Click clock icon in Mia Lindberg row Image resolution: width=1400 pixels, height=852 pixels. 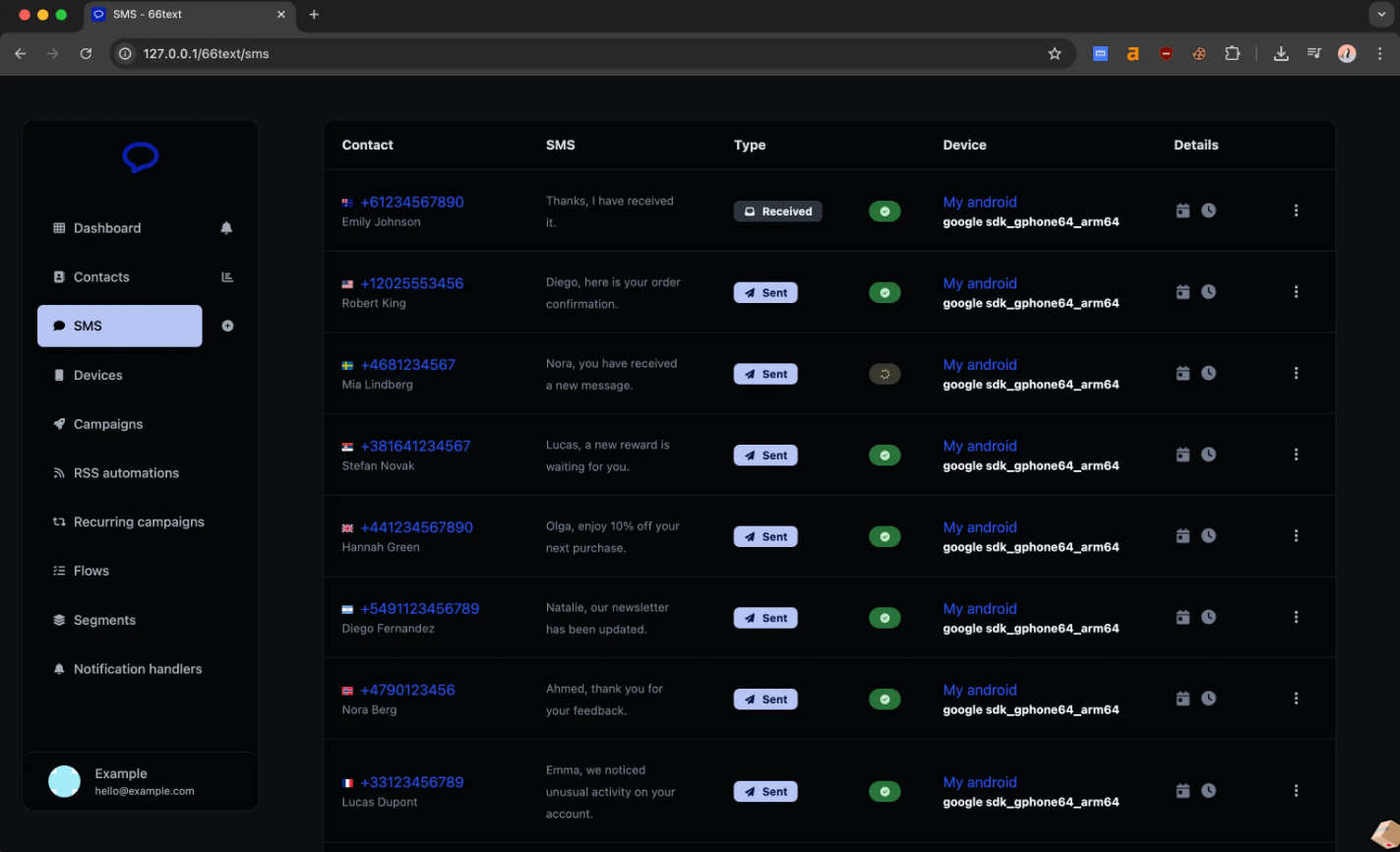point(1209,374)
